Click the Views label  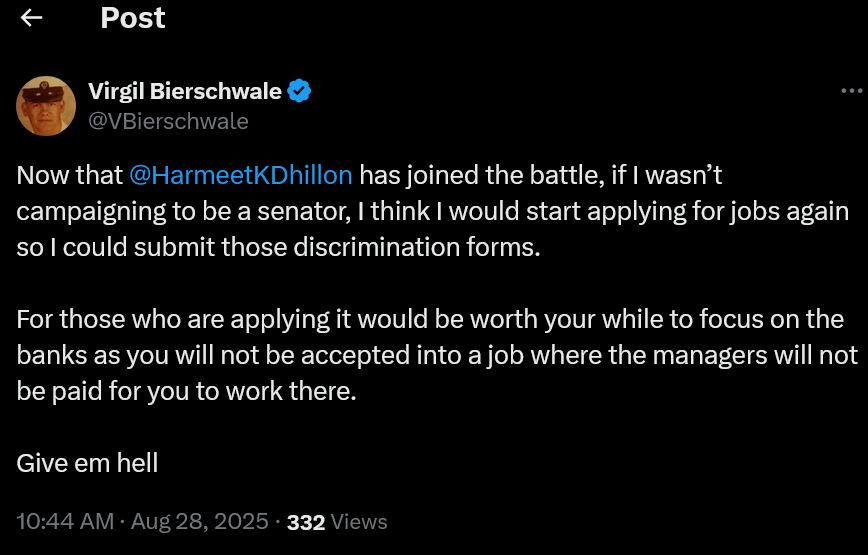(358, 521)
